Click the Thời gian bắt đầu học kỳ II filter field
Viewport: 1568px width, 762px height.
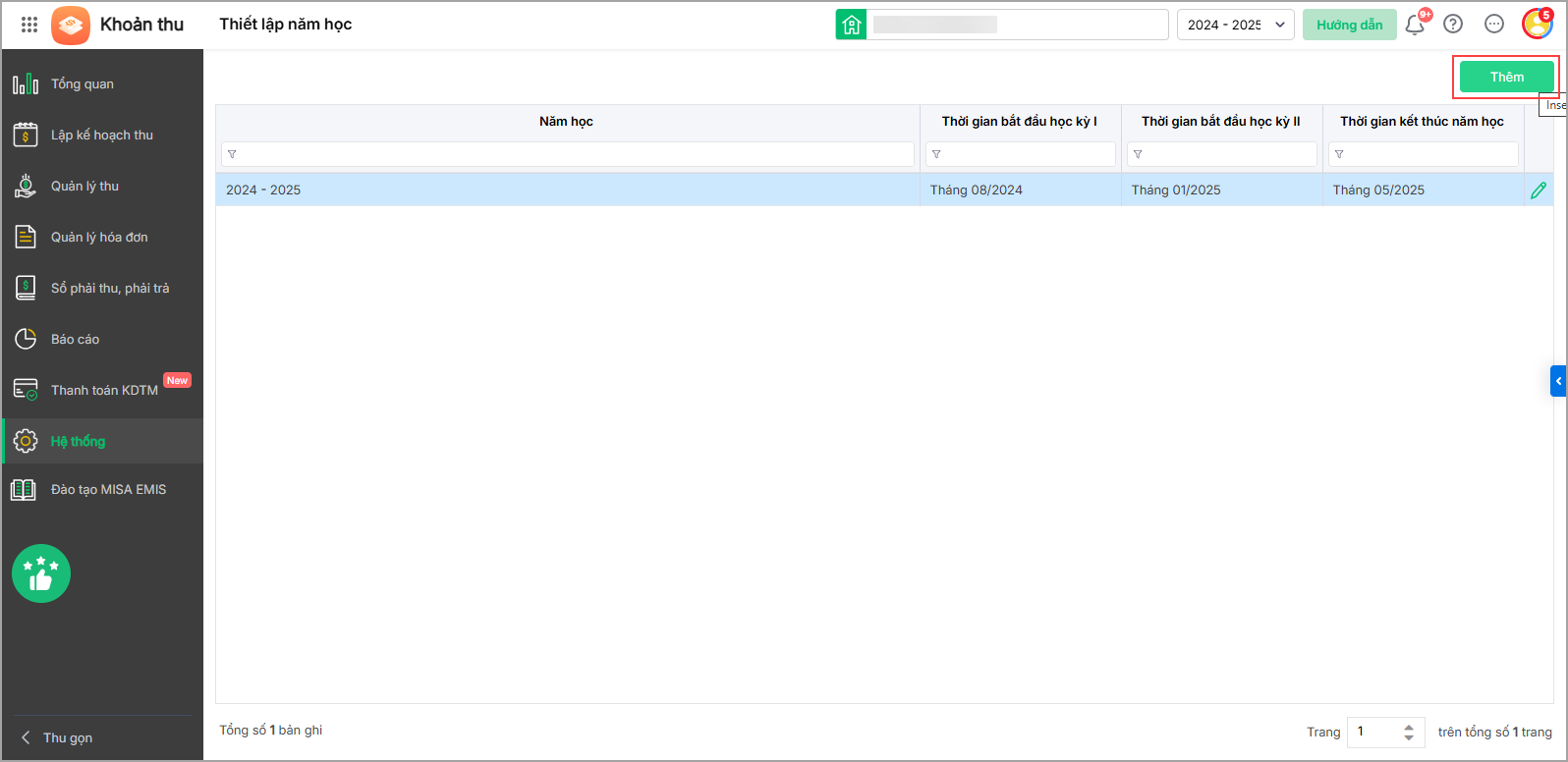pos(1221,154)
